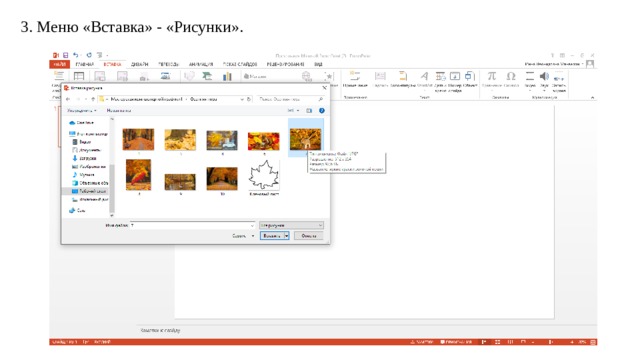
Task: Switch to Slide Sorter view in status bar
Action: (x=498, y=342)
